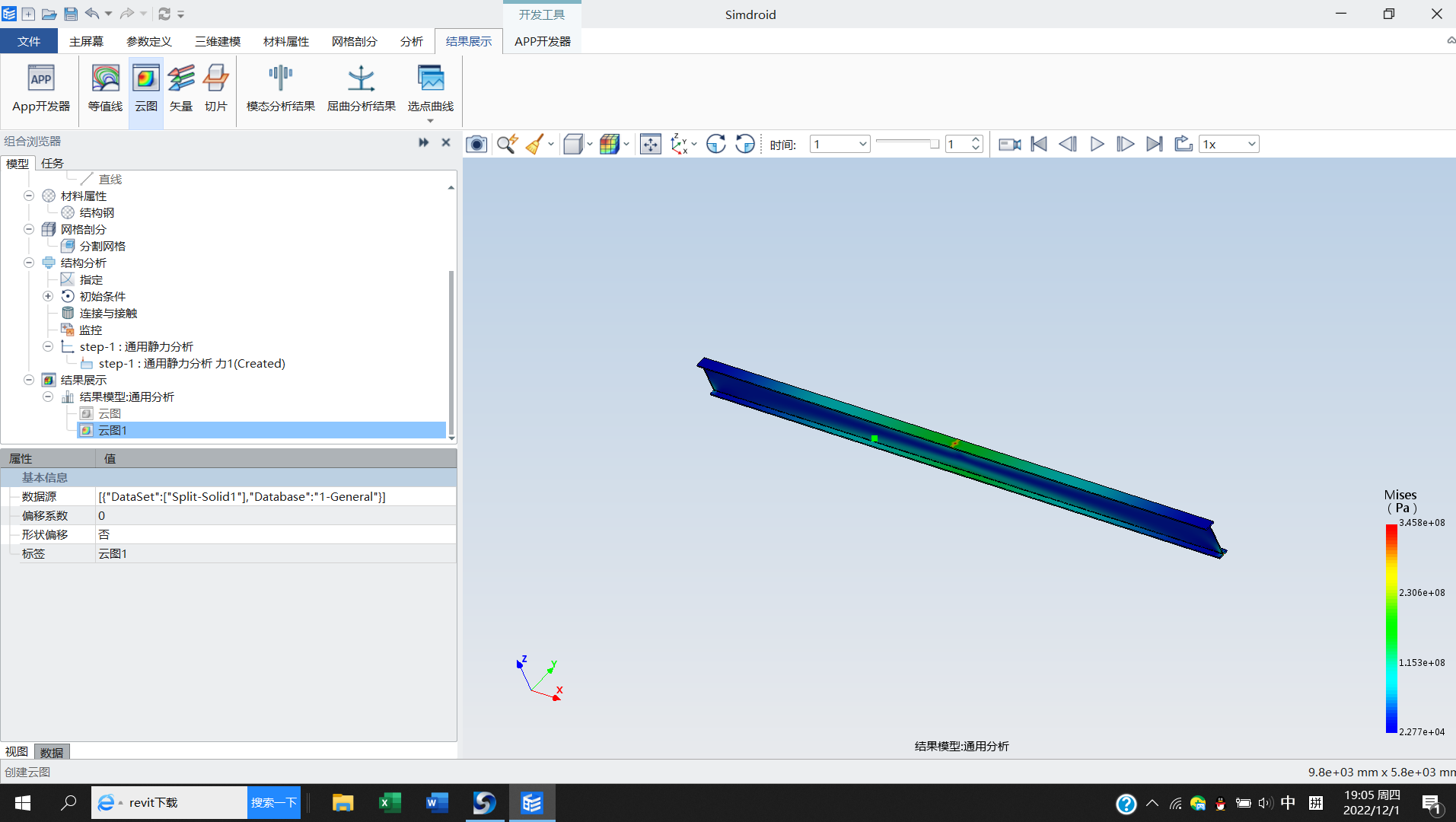Screen dimensions: 1456x822
Task: Click the refresh icon in quick access bar
Action: [x=164, y=14]
